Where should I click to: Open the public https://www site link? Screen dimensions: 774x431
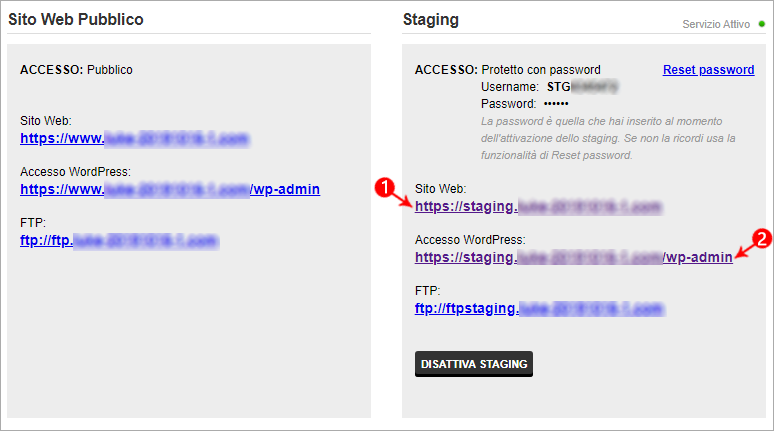point(134,138)
